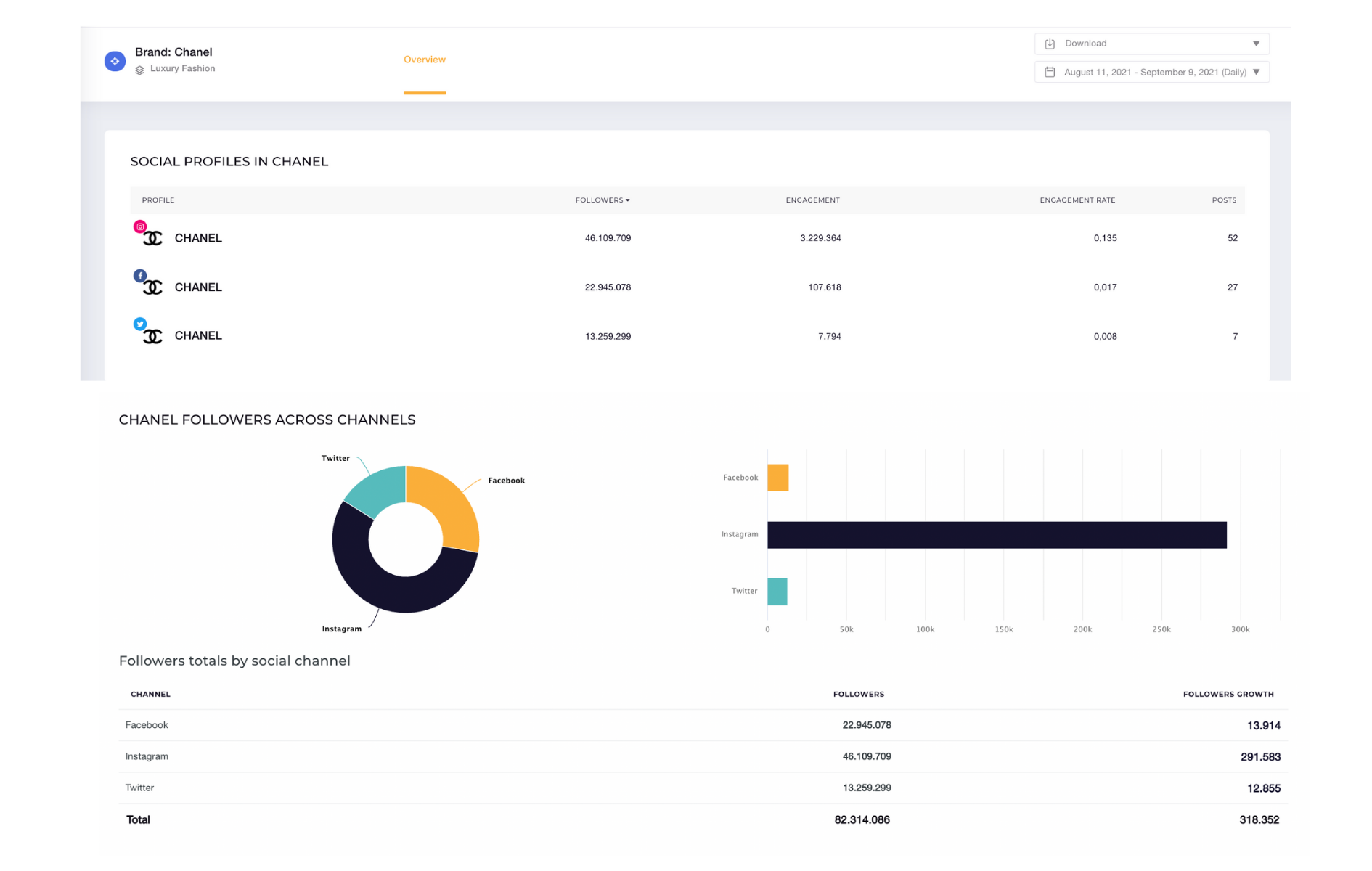Viewport: 1372px width, 871px height.
Task: Click the Followers Growth column header
Action: coord(1228,695)
